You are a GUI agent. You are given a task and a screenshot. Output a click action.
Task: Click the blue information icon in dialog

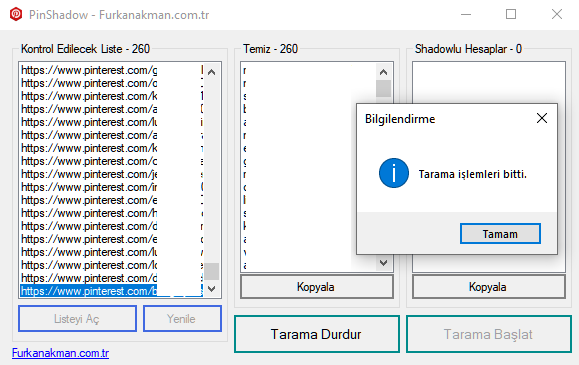pyautogui.click(x=394, y=173)
